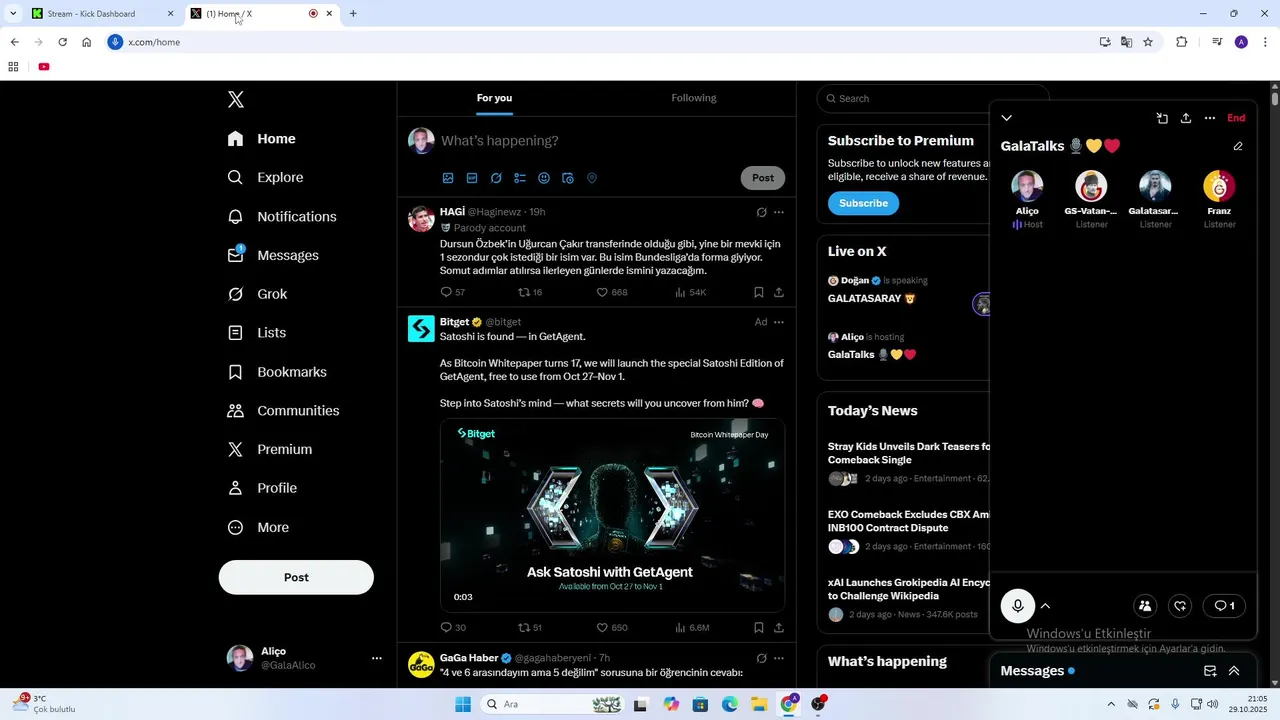Open Communities in the sidebar
Screen dimensions: 1280x720
(284, 411)
